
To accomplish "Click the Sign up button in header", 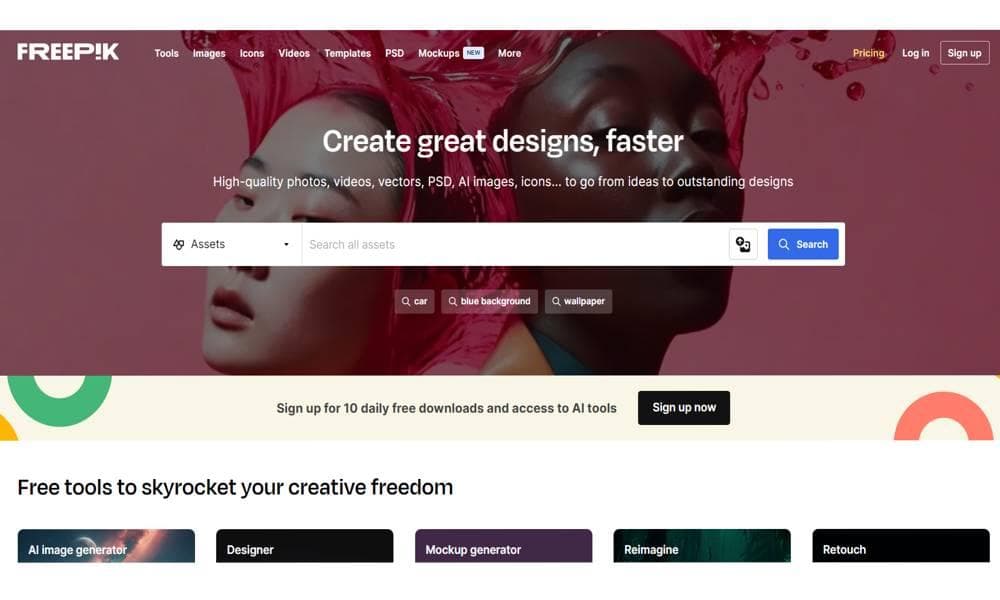I will point(964,53).
